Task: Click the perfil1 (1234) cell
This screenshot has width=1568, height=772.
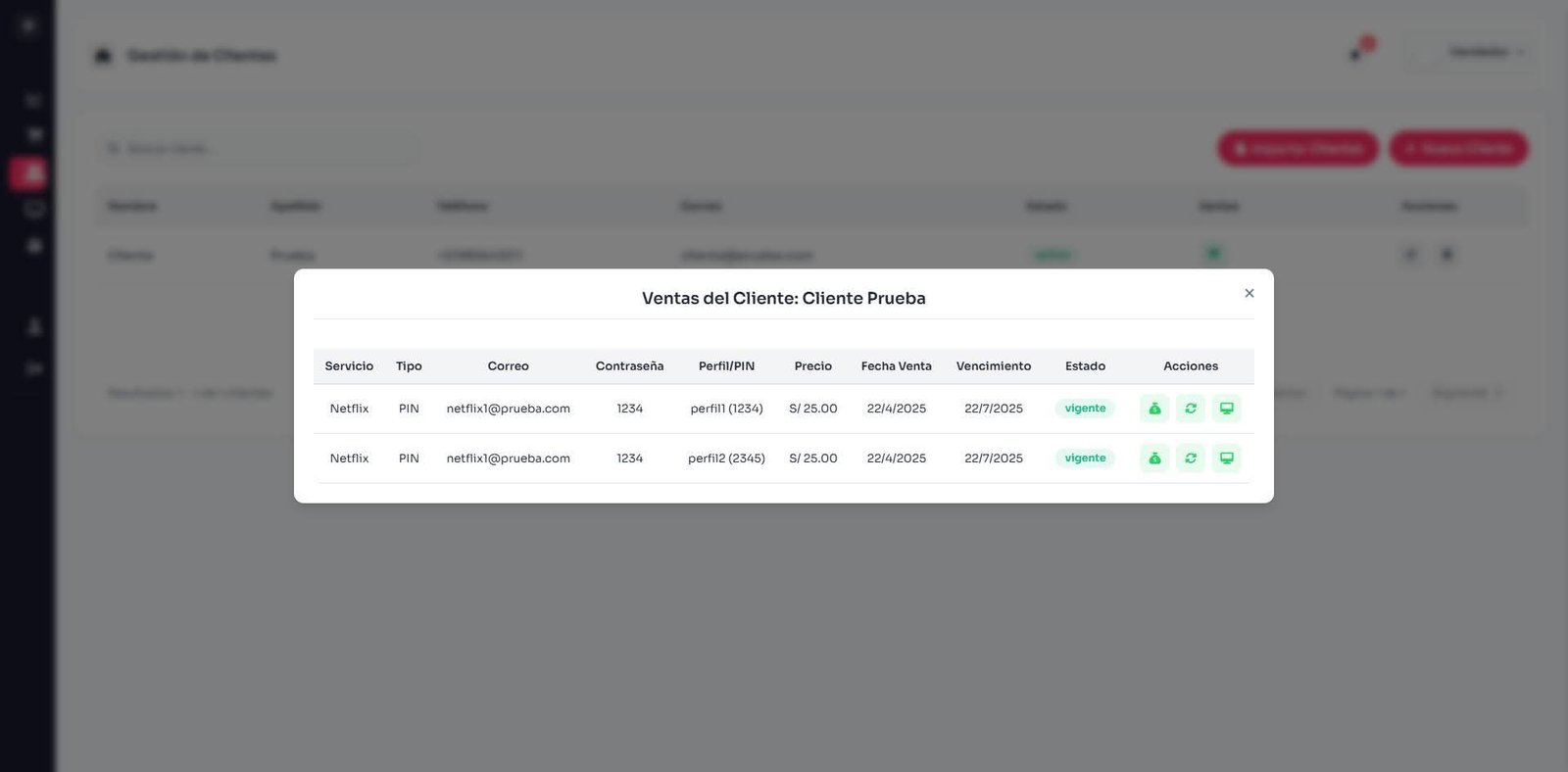Action: click(x=726, y=409)
